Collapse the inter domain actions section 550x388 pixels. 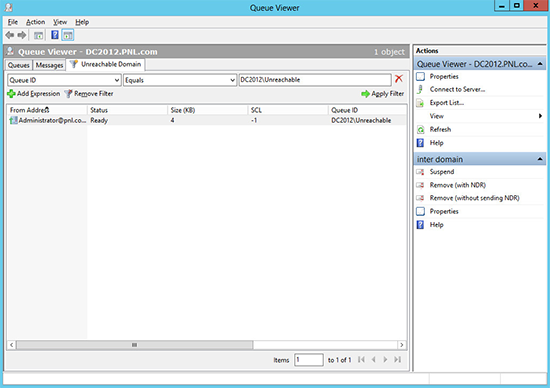pos(540,159)
